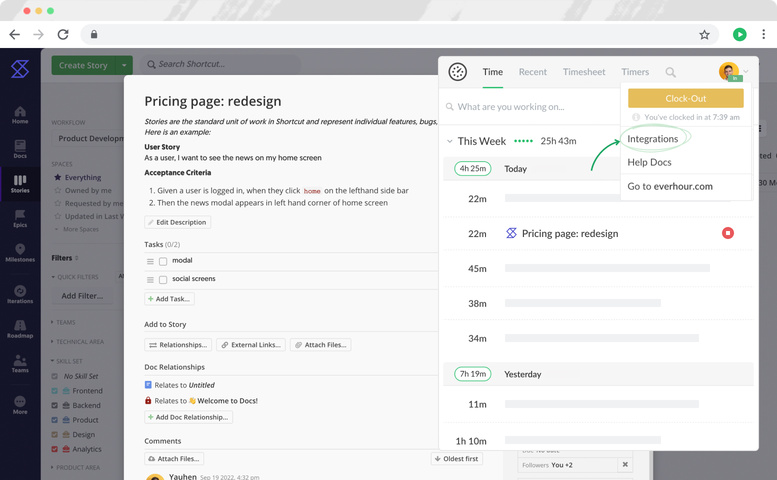
Task: Open the browser three-dot menu
Action: tap(763, 35)
